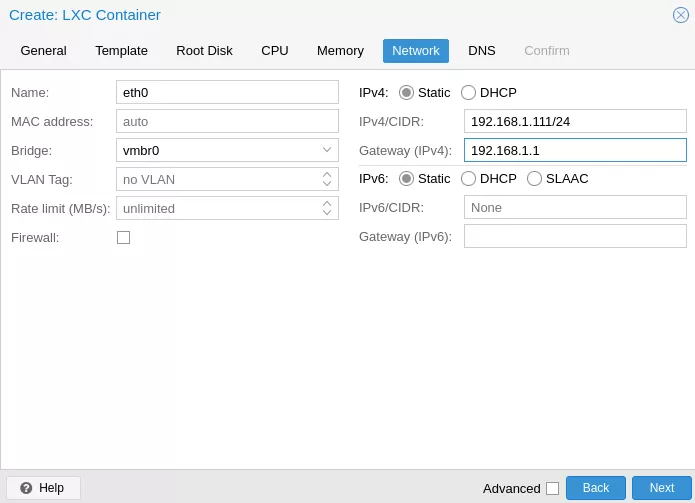Image resolution: width=695 pixels, height=503 pixels.
Task: Decrease Rate limit with down arrow
Action: click(x=327, y=213)
